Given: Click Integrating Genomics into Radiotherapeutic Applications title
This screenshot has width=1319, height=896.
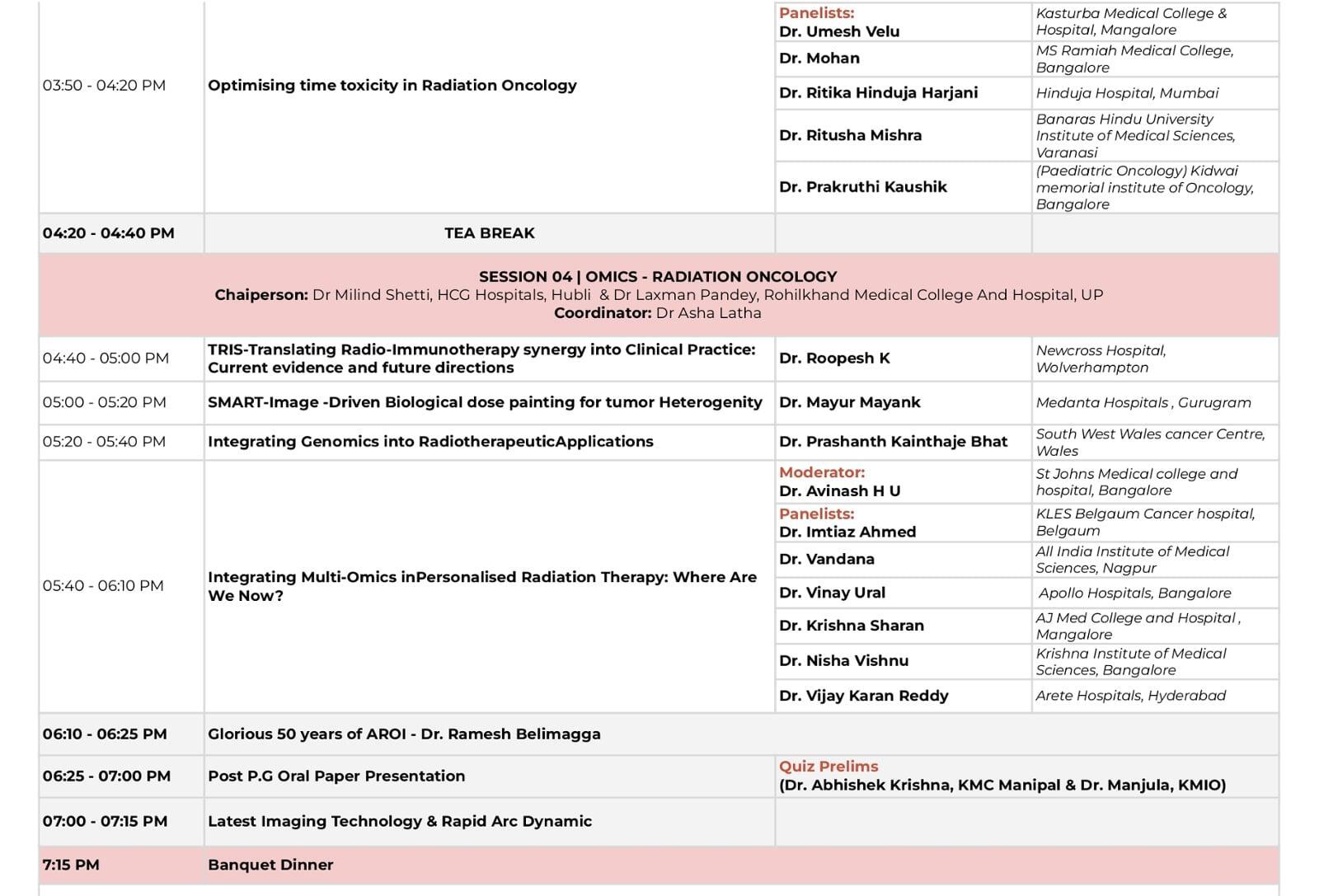Looking at the screenshot, I should (430, 442).
